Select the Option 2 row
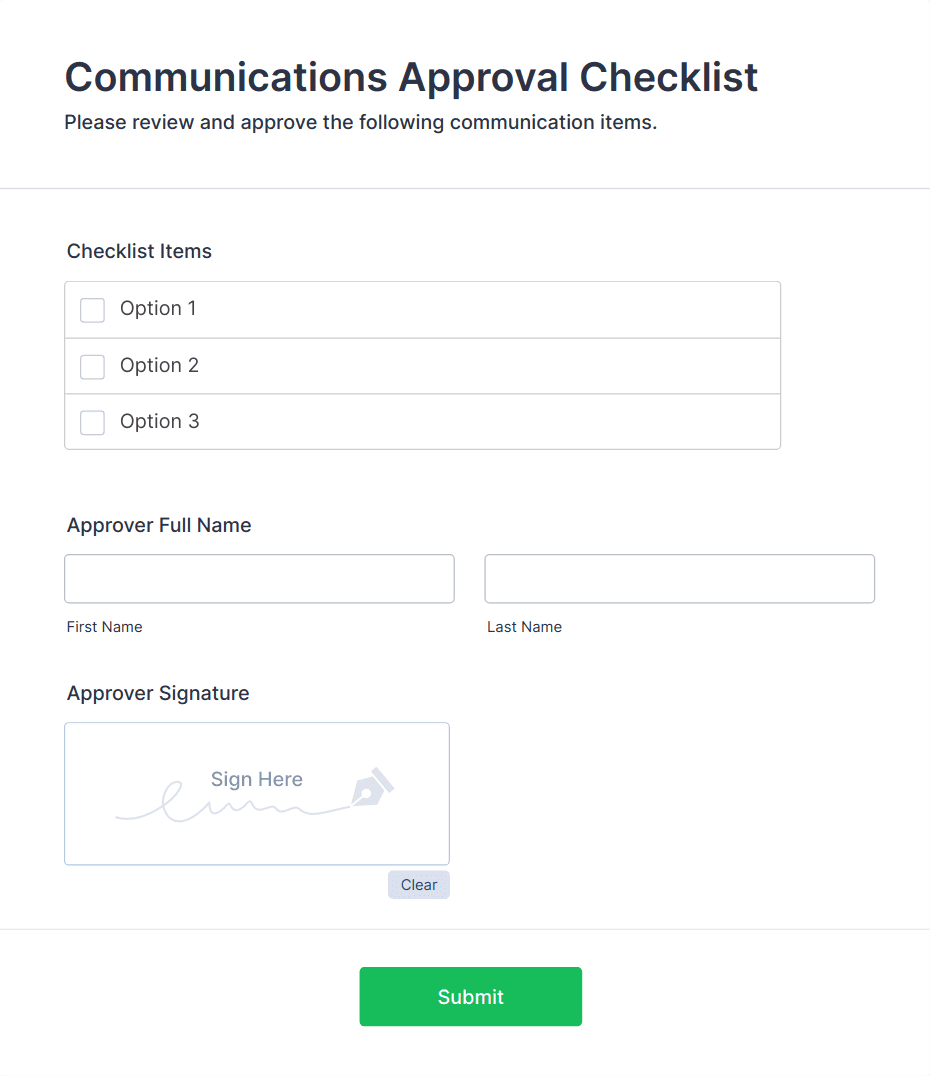The image size is (930, 1076). pos(159,366)
